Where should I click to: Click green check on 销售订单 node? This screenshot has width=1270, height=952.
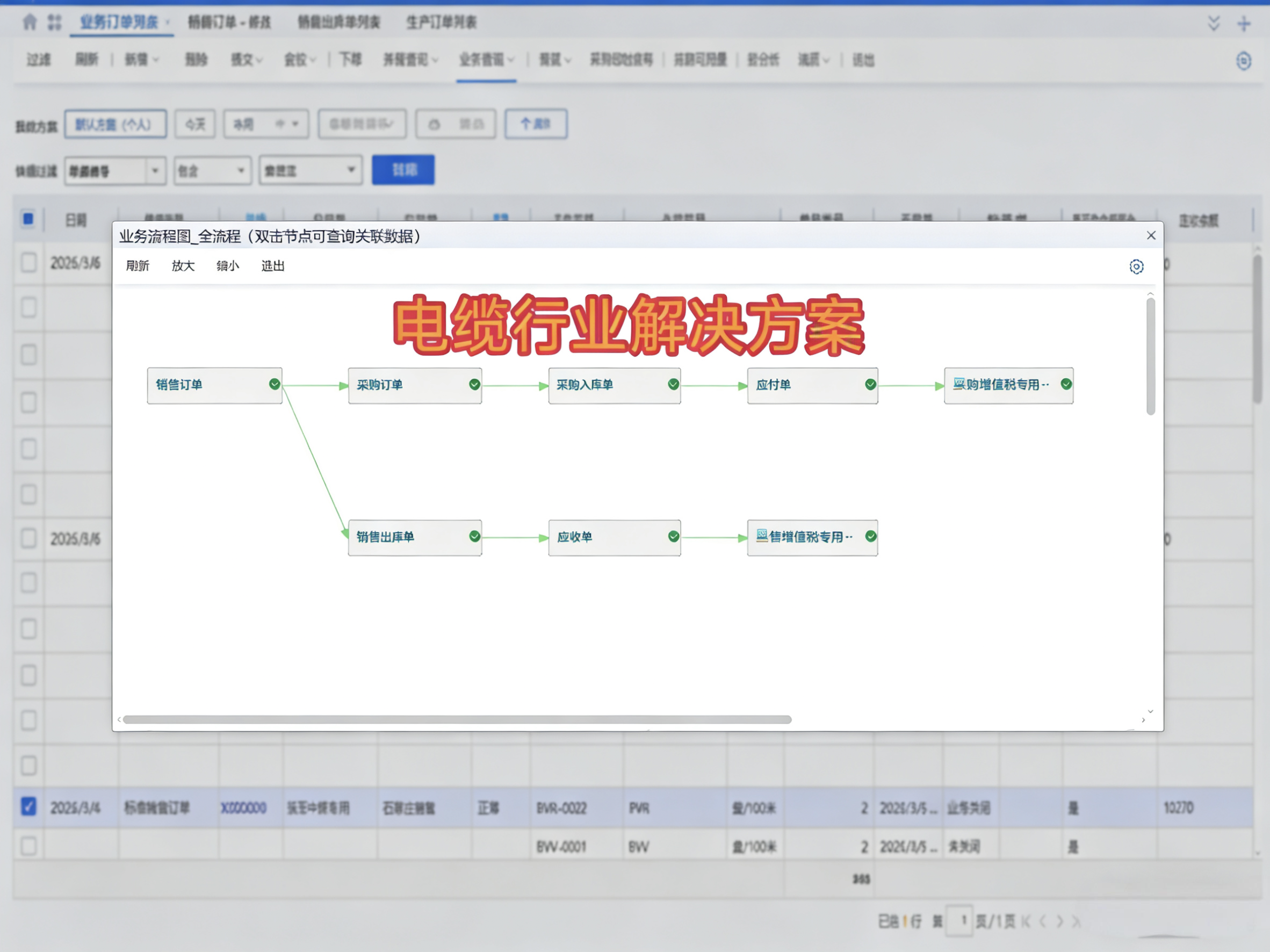coord(275,384)
